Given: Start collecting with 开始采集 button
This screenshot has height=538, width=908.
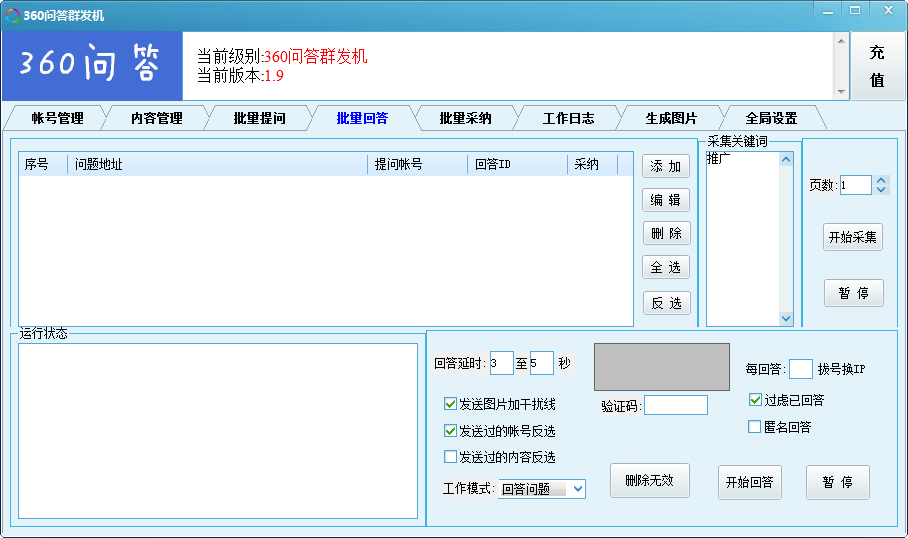Looking at the screenshot, I should click(x=852, y=237).
